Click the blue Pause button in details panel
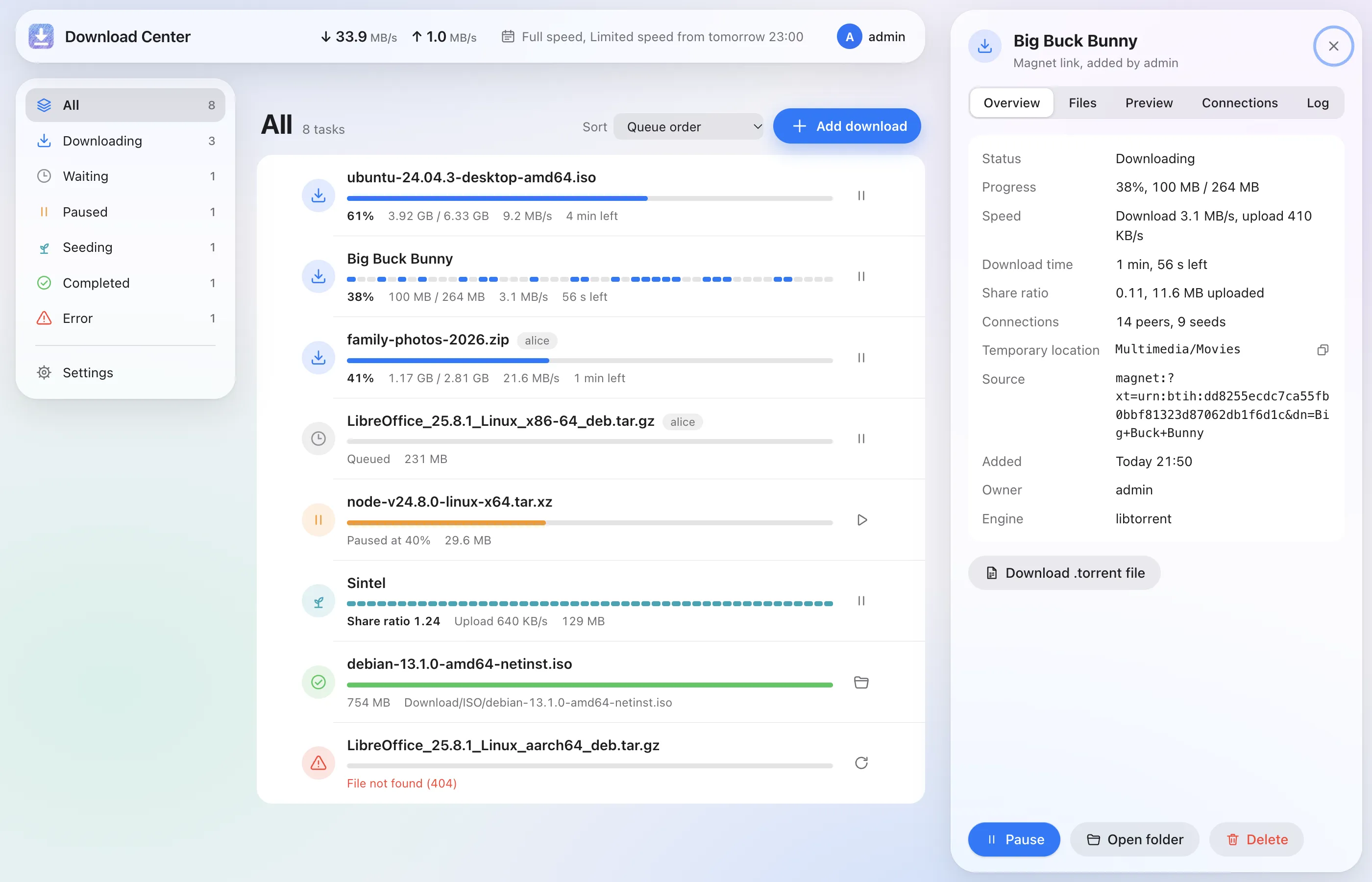 coord(1013,839)
